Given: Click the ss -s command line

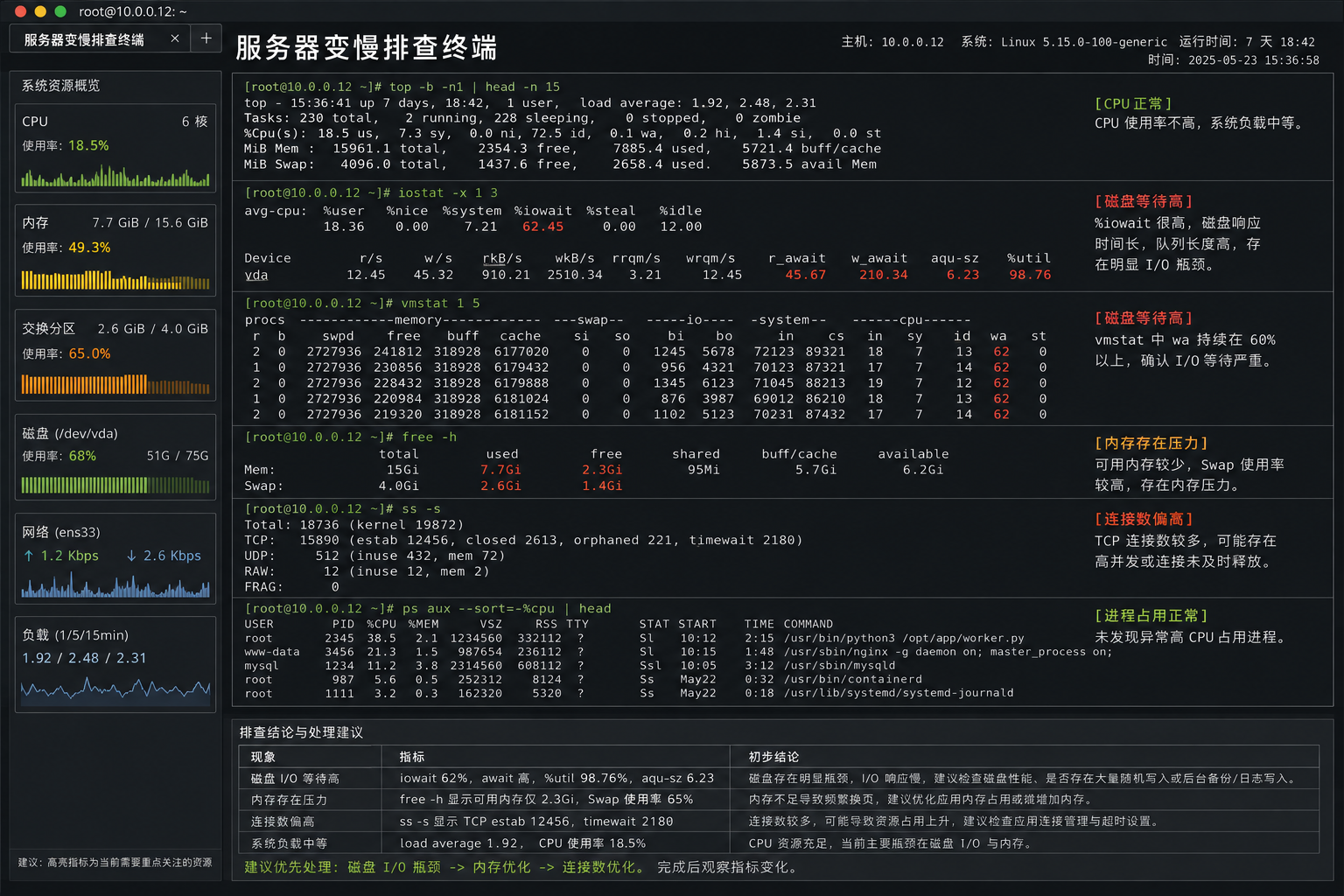Looking at the screenshot, I should pyautogui.click(x=342, y=508).
